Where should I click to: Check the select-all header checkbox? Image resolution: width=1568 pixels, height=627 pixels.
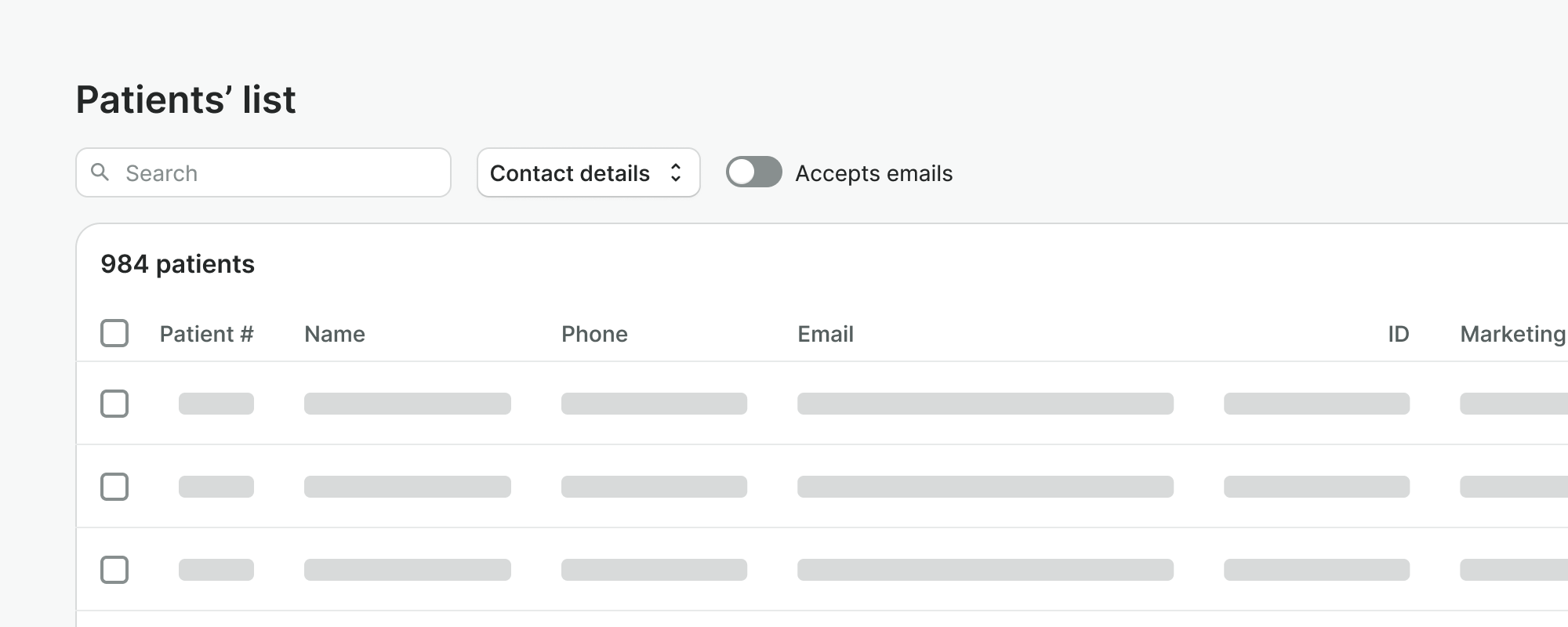[x=114, y=333]
